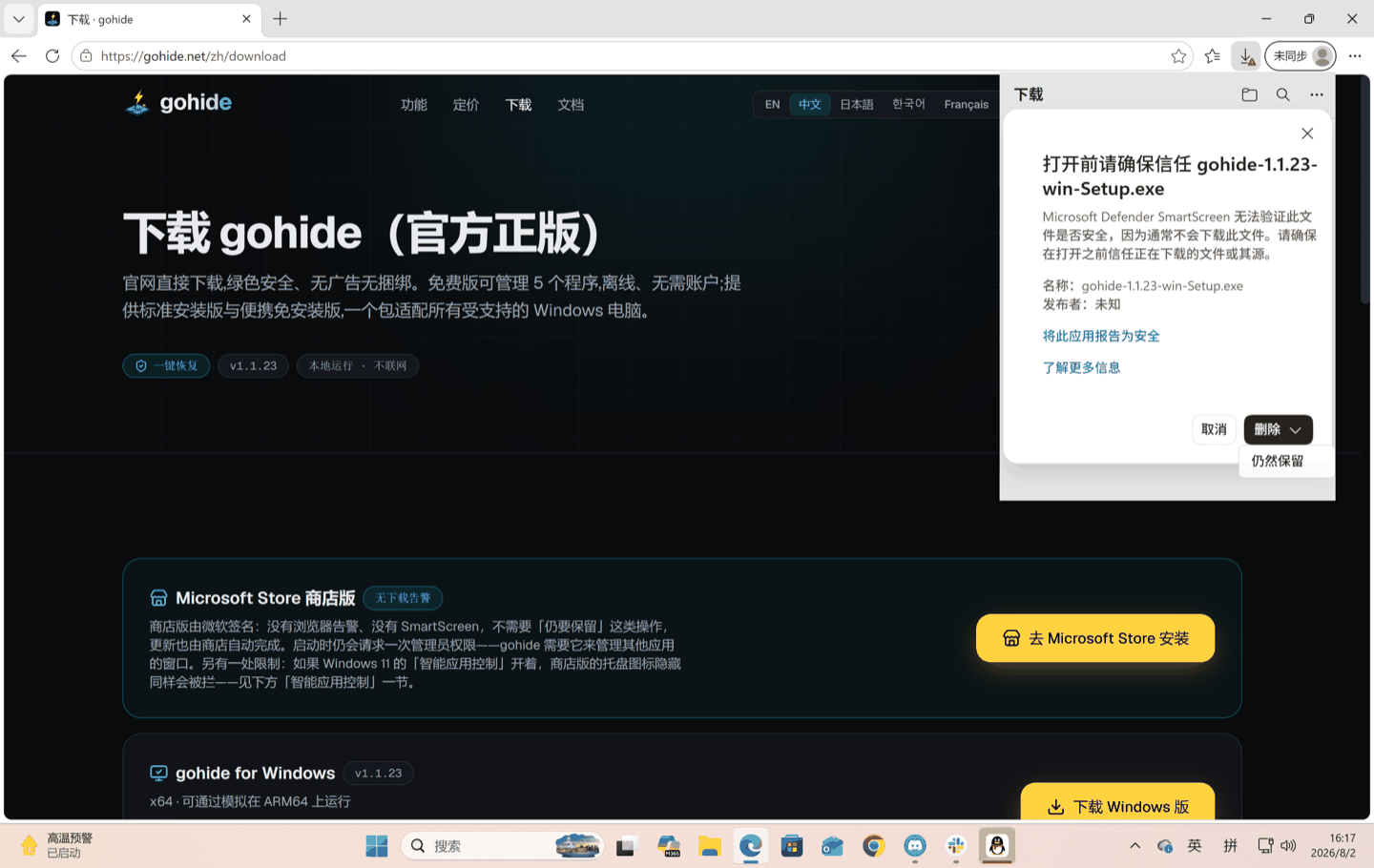Click the taskbar 搜索 box
The width and height of the screenshot is (1374, 868).
point(503,846)
